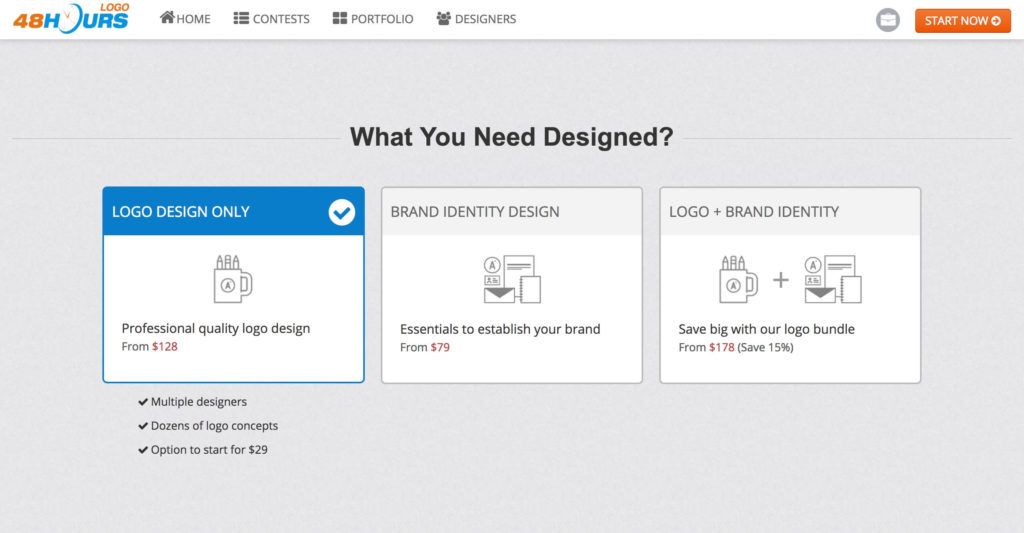Screen dimensions: 1024x533
Task: Click the briefcase icon in header
Action: click(887, 20)
